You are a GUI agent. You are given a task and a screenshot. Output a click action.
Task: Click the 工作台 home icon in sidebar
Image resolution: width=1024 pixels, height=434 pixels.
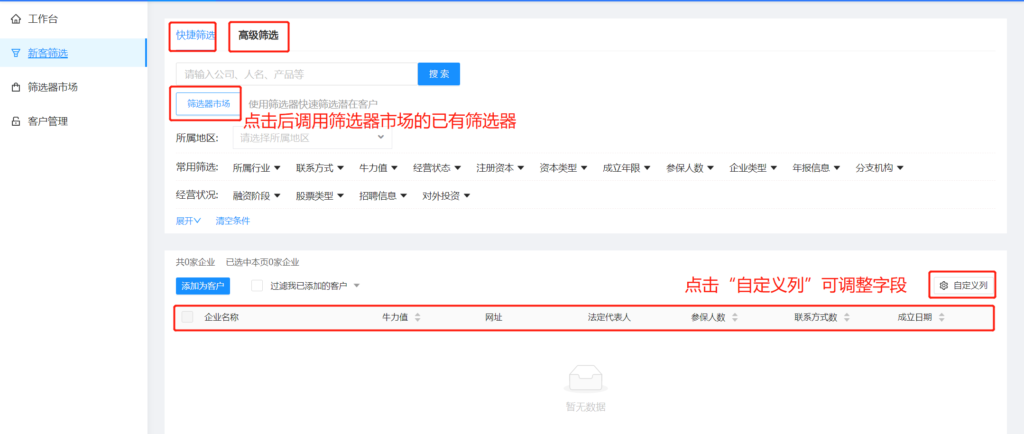click(15, 18)
